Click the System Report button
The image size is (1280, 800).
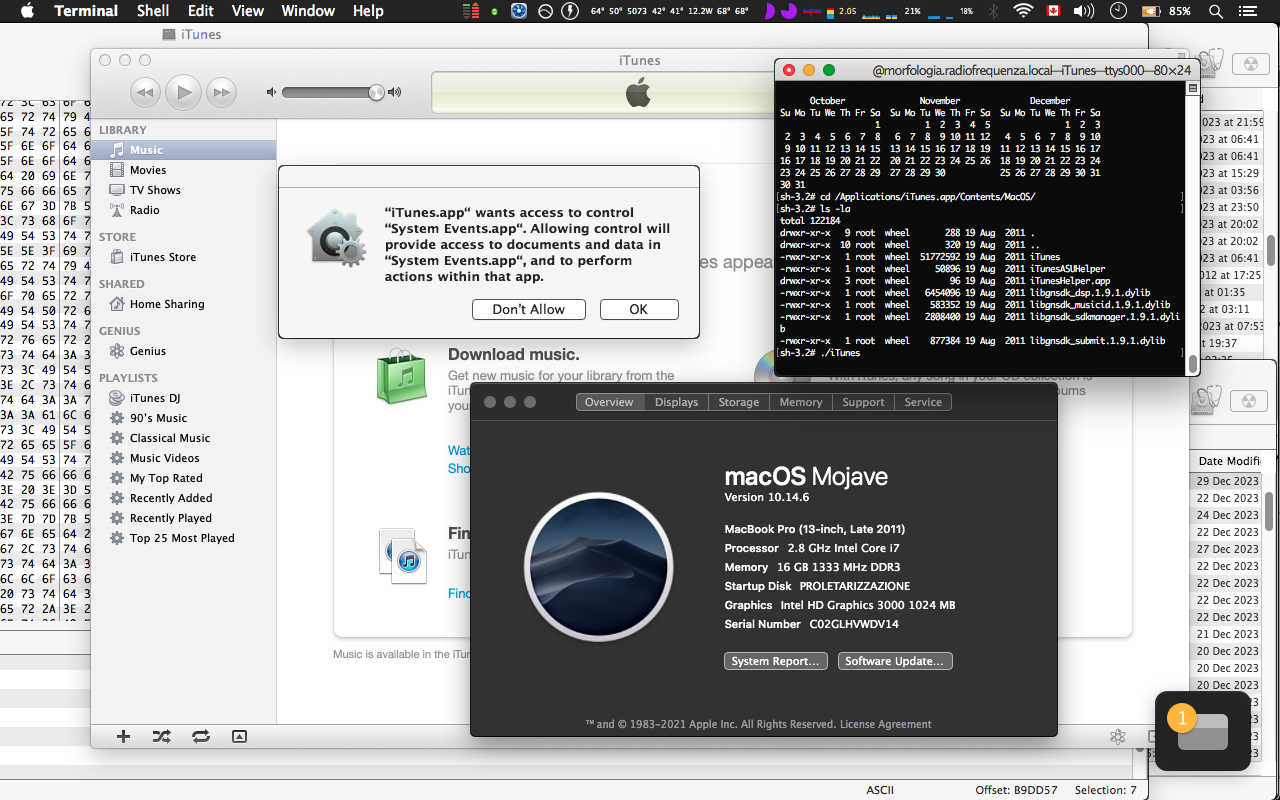(776, 661)
